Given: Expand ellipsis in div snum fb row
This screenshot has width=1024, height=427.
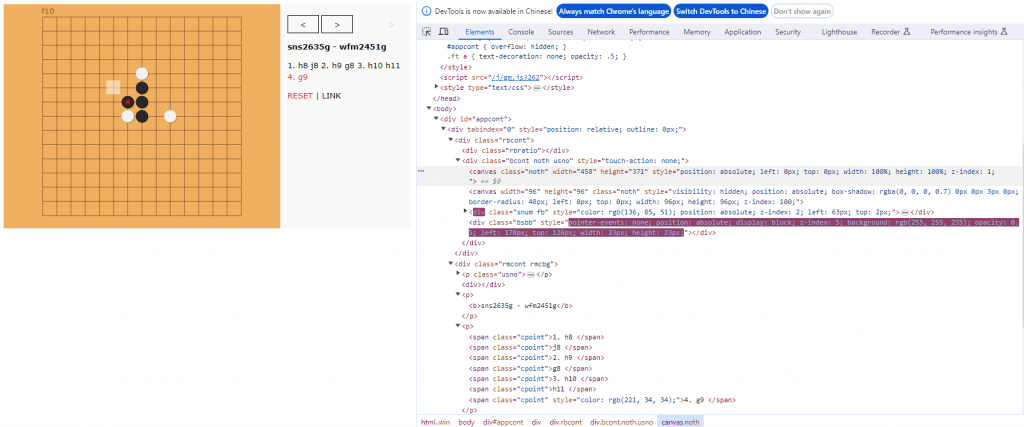Looking at the screenshot, I should [905, 212].
